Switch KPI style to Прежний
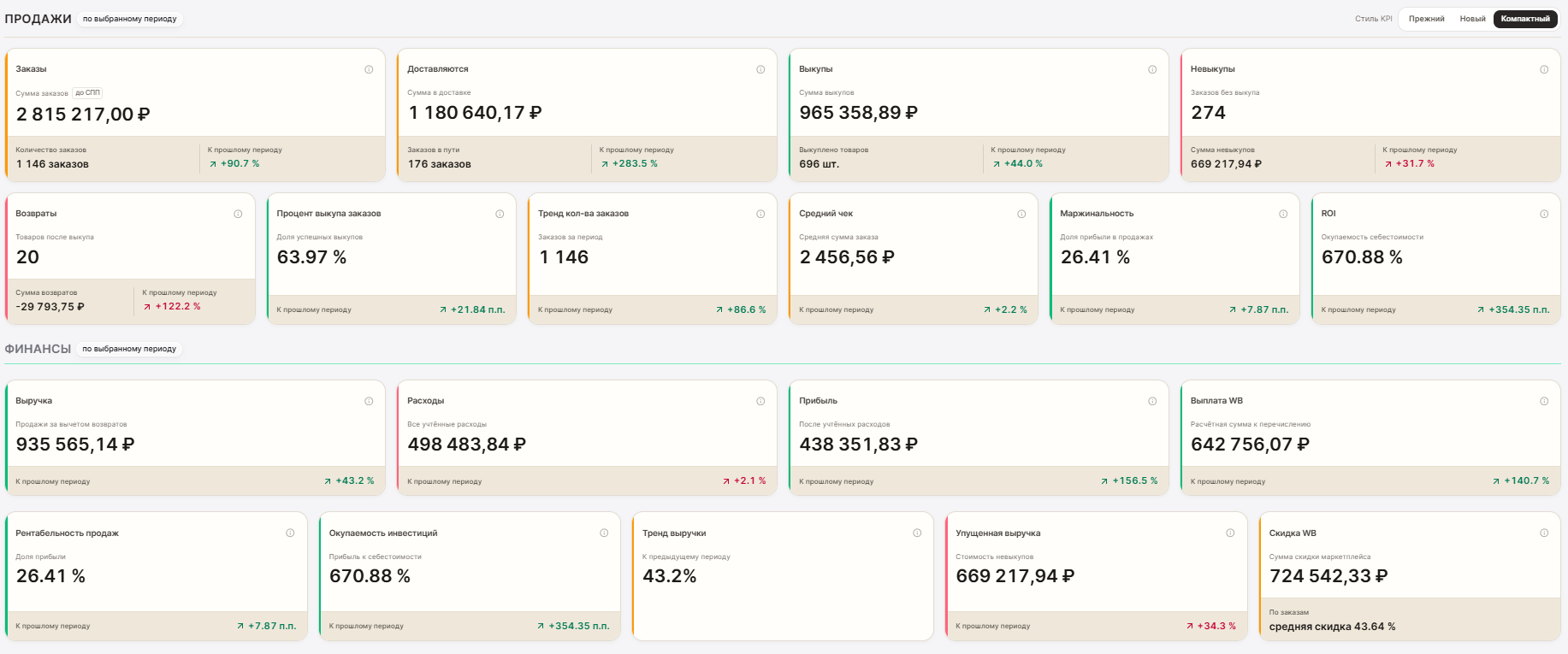The height and width of the screenshot is (654, 1568). coord(1426,19)
